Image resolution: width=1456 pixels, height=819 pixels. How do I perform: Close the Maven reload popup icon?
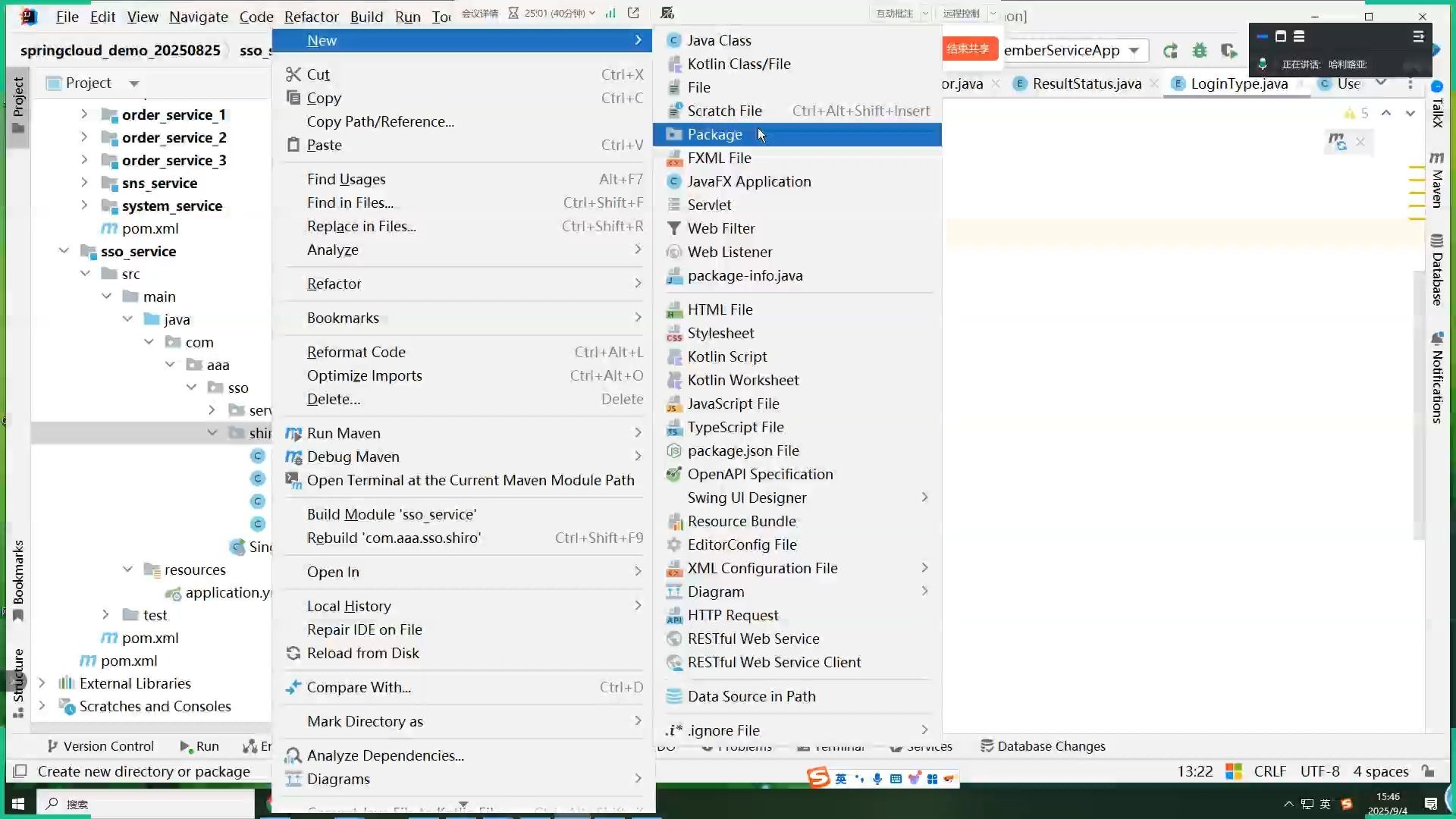(x=1360, y=142)
